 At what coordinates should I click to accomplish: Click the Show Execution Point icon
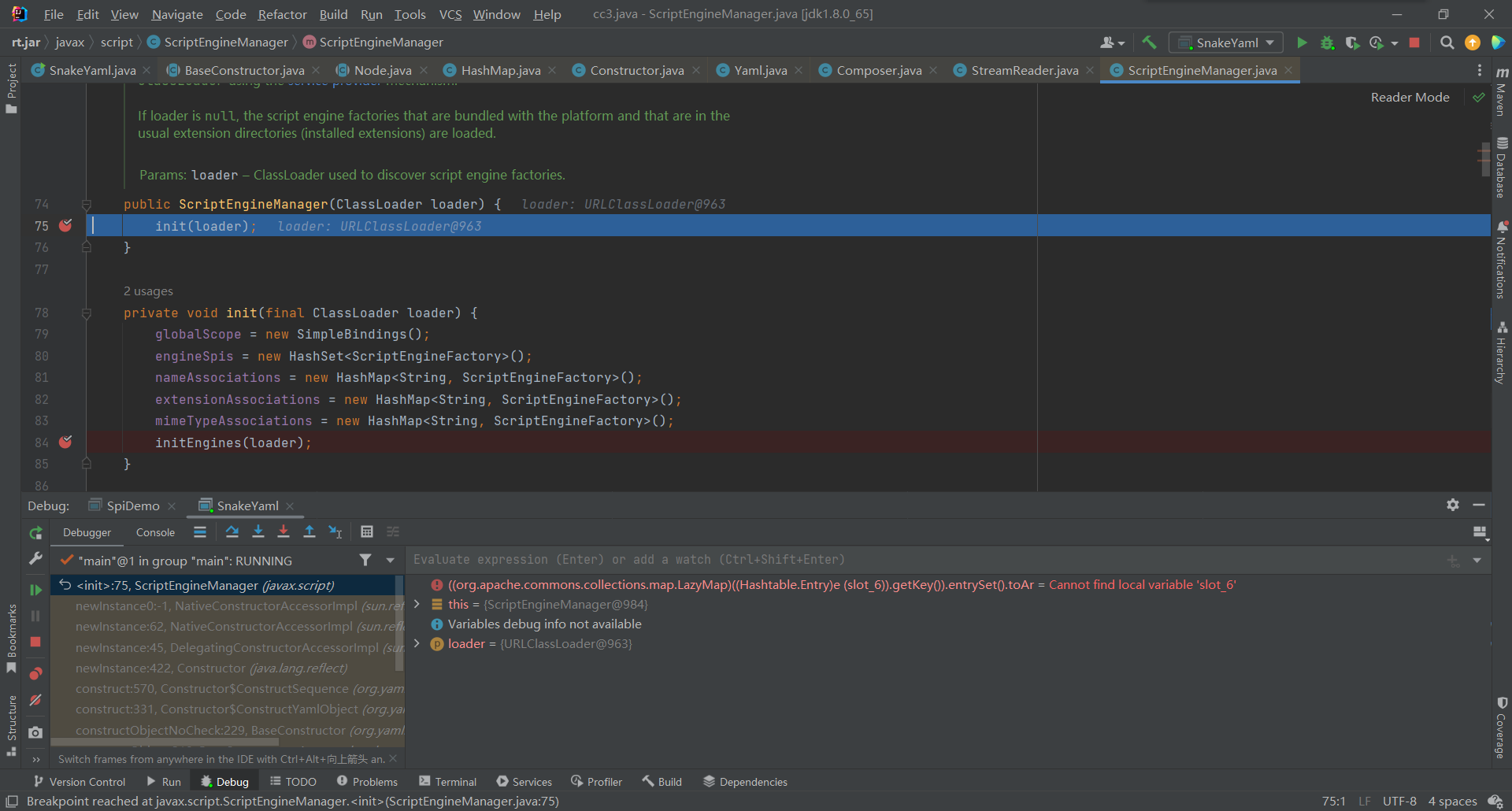tap(200, 532)
